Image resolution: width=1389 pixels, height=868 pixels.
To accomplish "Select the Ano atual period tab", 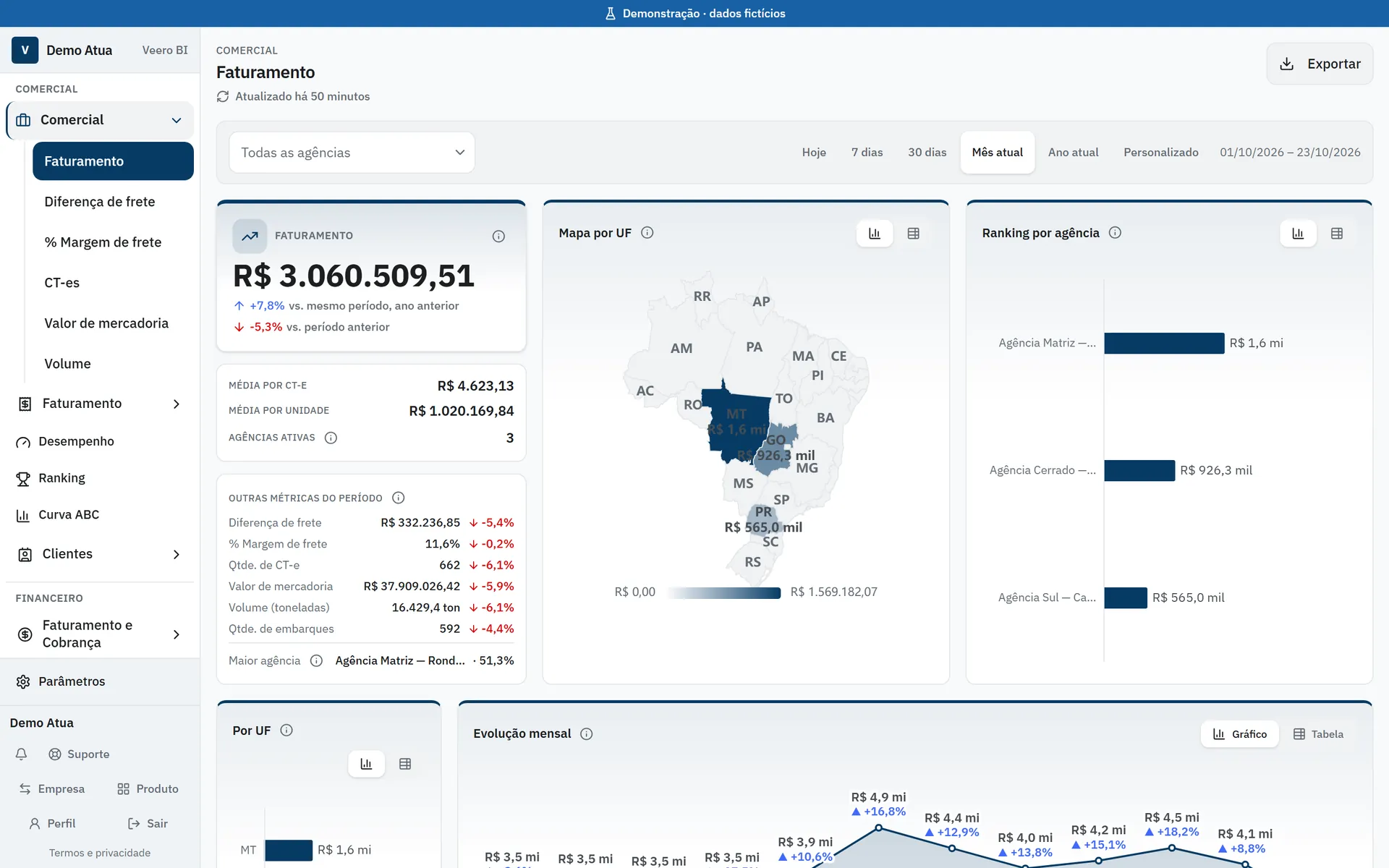I will (x=1073, y=153).
